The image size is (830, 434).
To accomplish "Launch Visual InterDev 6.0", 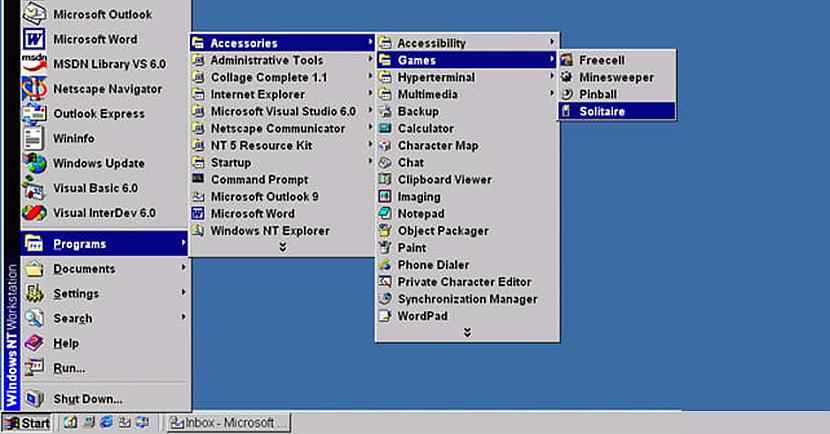I will click(x=105, y=213).
